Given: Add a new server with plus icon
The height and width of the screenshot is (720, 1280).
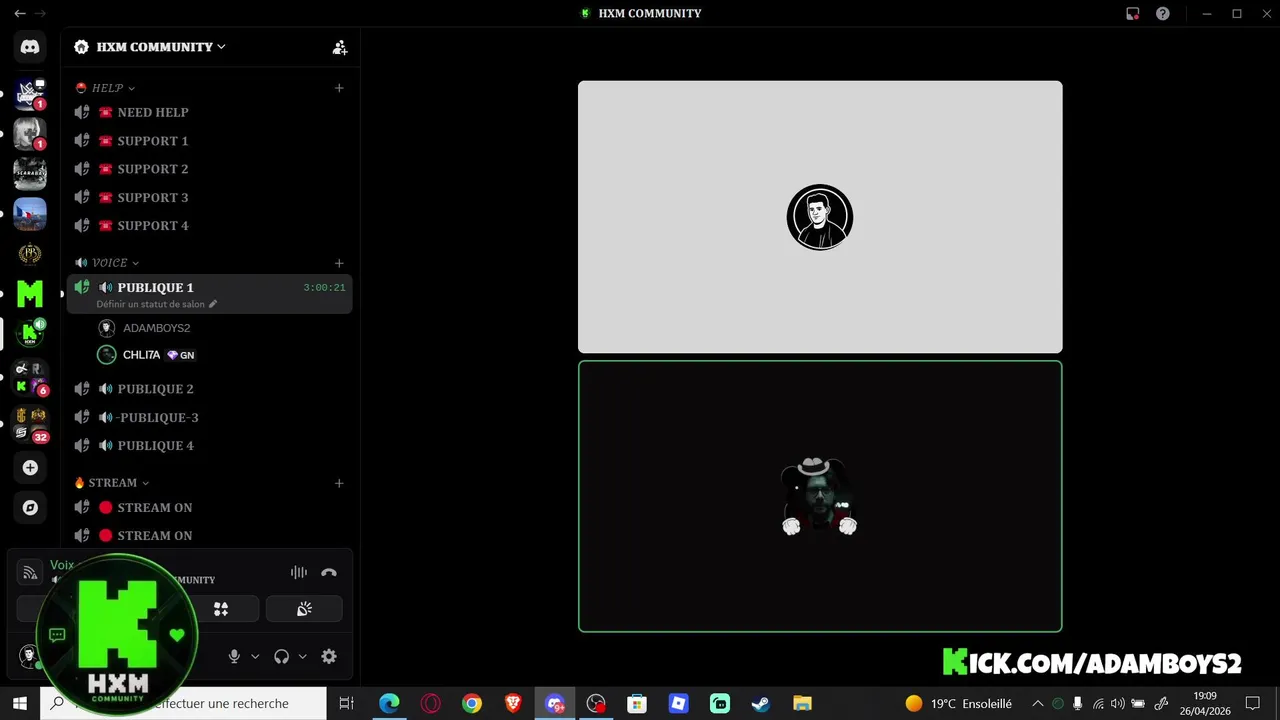Looking at the screenshot, I should pyautogui.click(x=30, y=467).
